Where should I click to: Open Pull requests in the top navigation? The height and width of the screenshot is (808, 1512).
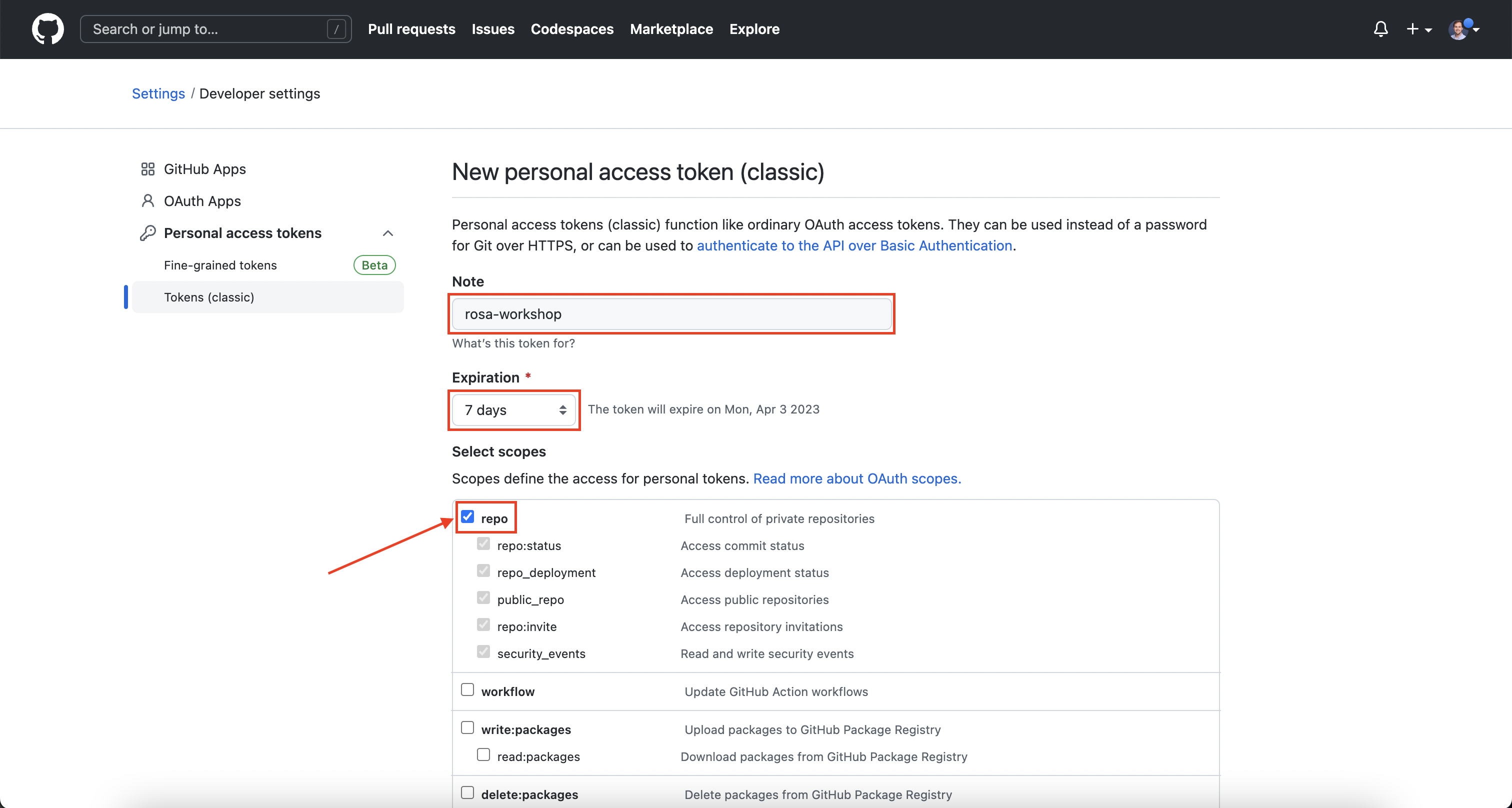click(411, 29)
